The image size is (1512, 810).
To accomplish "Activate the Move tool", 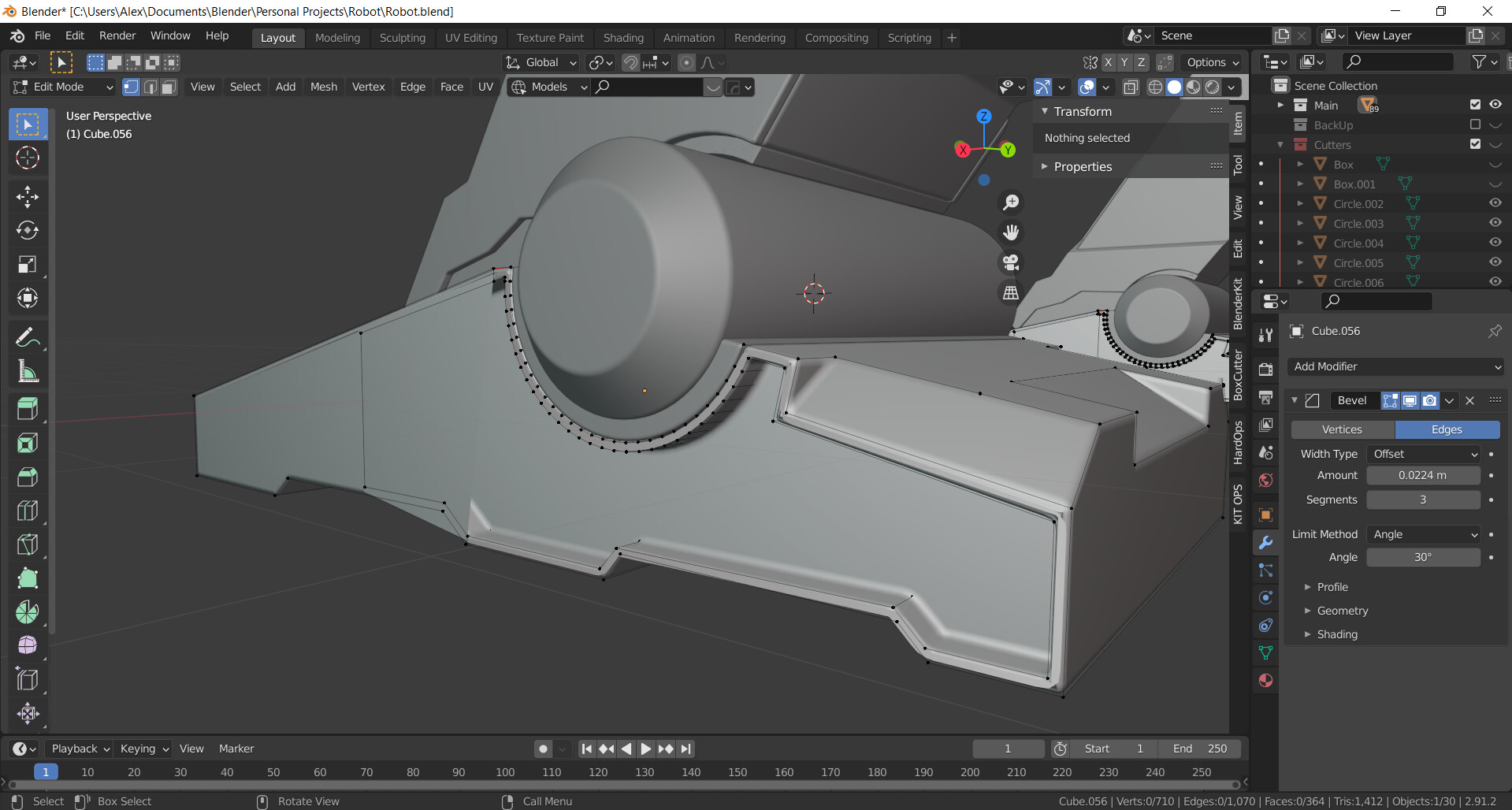I will tap(28, 197).
